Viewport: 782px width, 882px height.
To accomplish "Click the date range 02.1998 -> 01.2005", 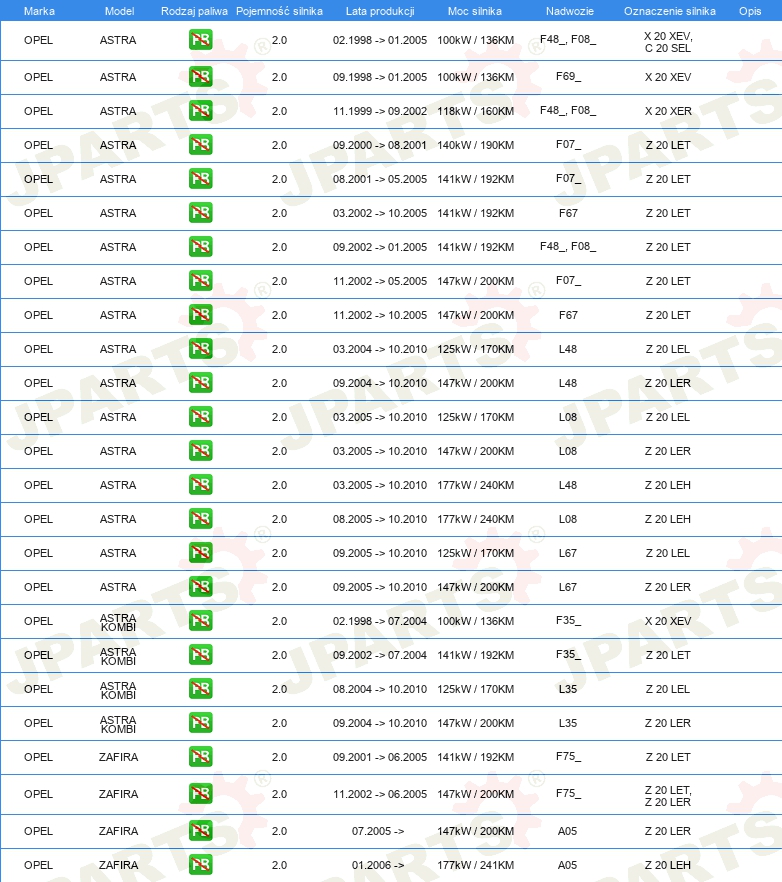I will coord(380,40).
